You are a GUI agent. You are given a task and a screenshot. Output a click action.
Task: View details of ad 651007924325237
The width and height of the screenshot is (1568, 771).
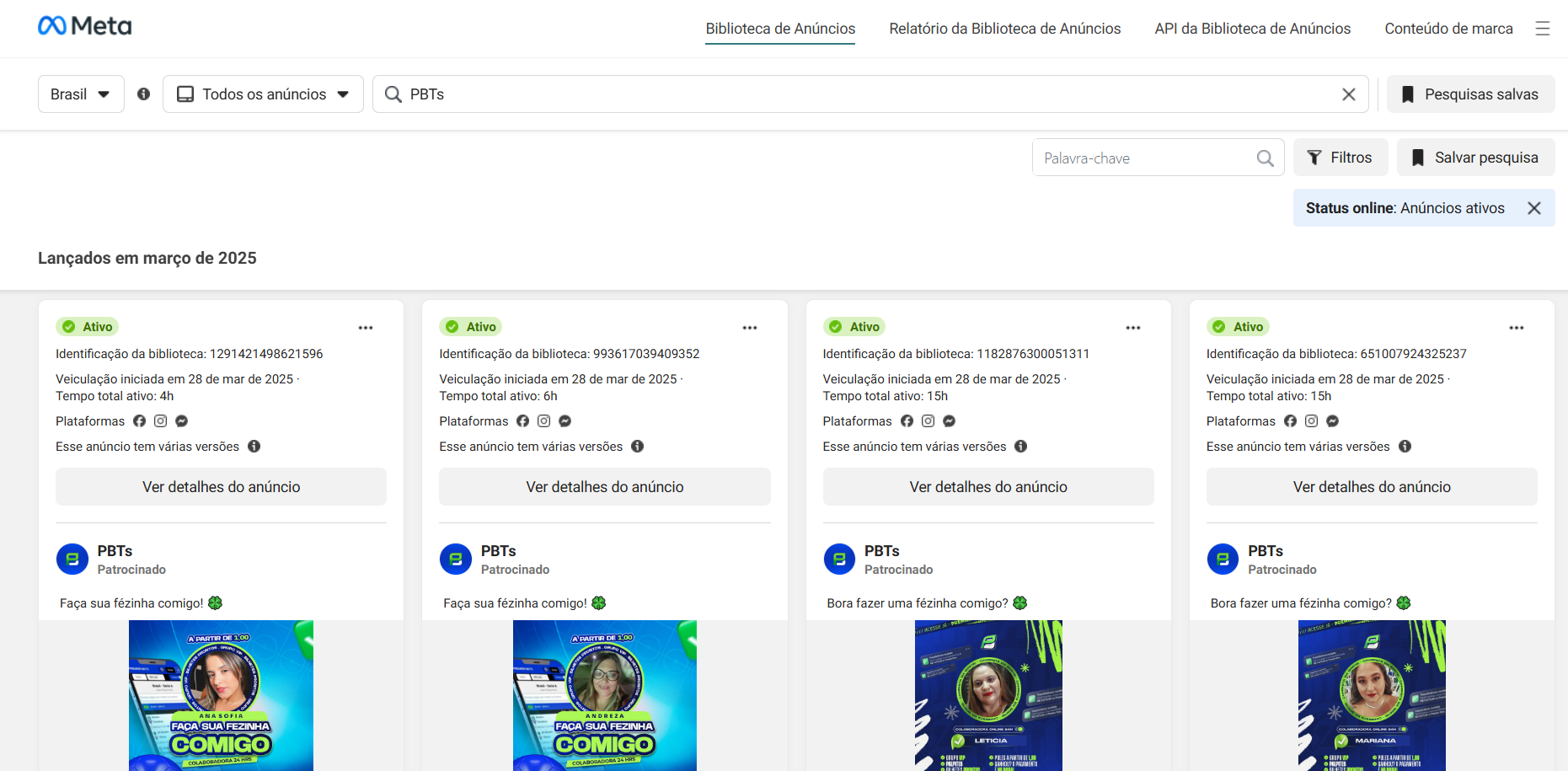(x=1372, y=487)
